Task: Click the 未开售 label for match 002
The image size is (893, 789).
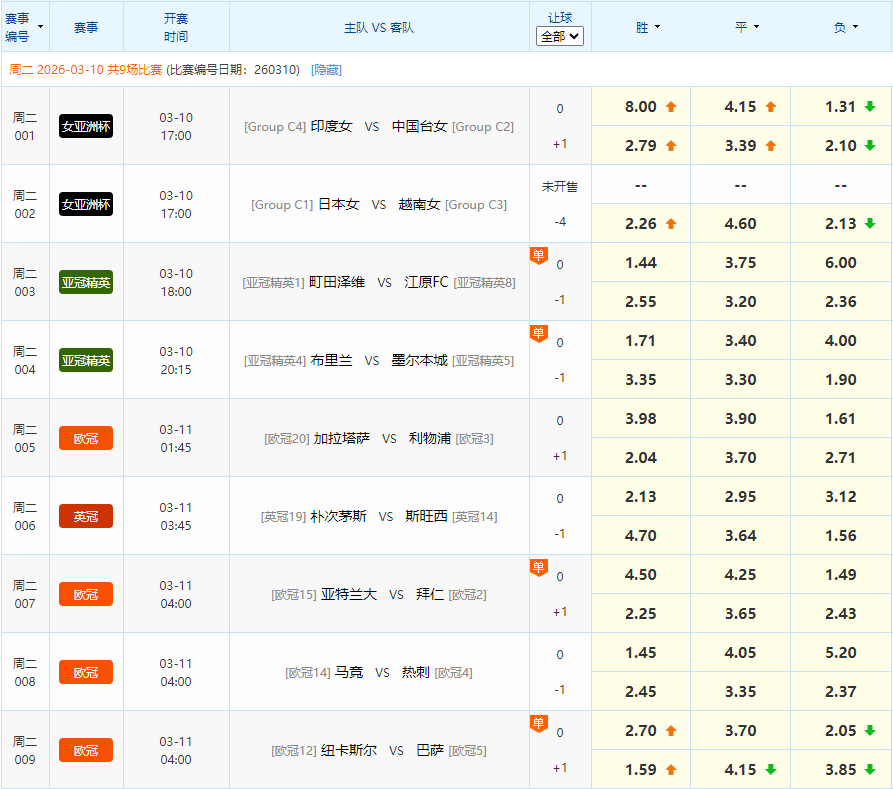Action: [560, 186]
